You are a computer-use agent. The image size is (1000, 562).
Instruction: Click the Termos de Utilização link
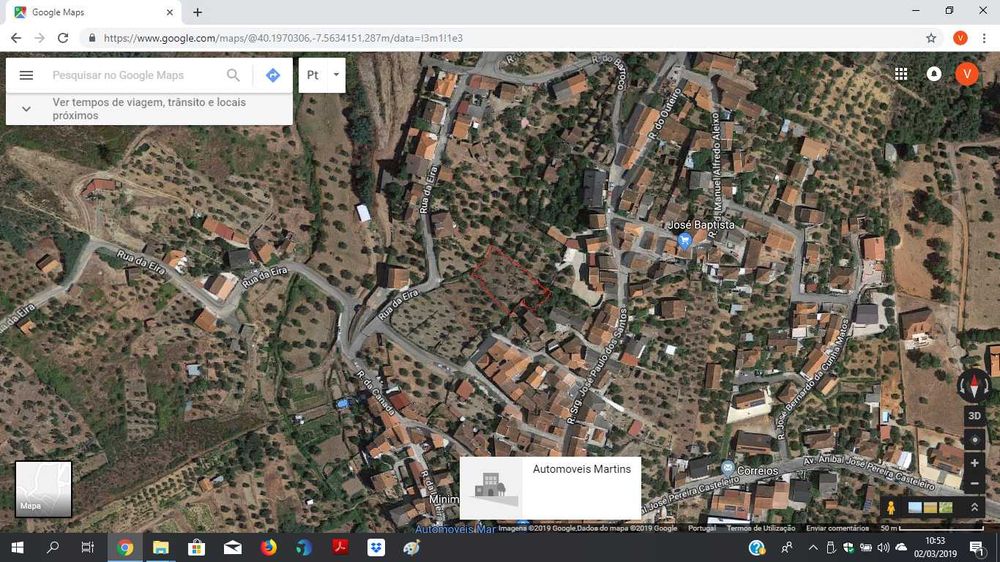761,528
